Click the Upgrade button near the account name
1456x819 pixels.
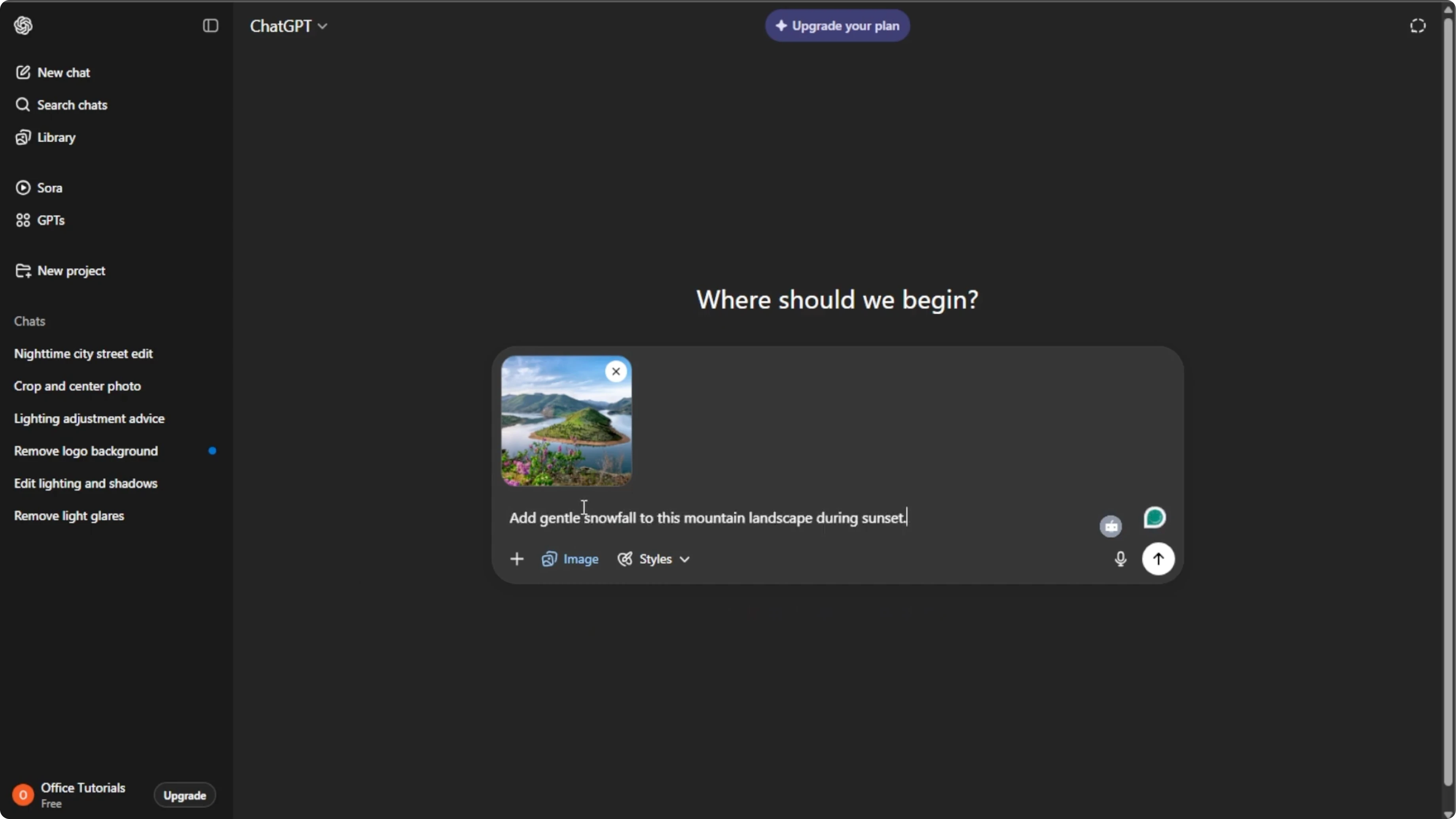(x=184, y=795)
